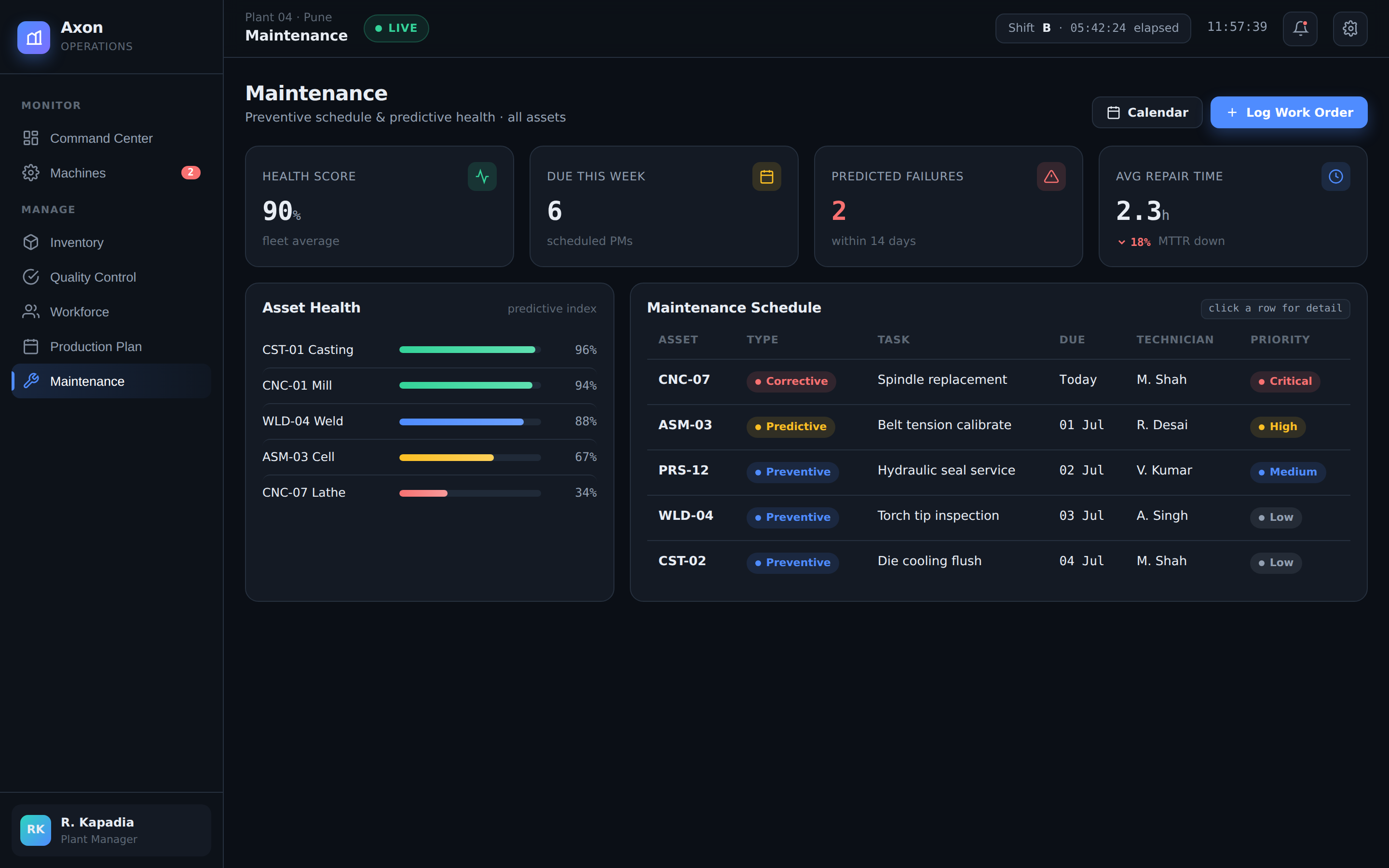Click the Predicted Failures warning icon

[x=1051, y=176]
